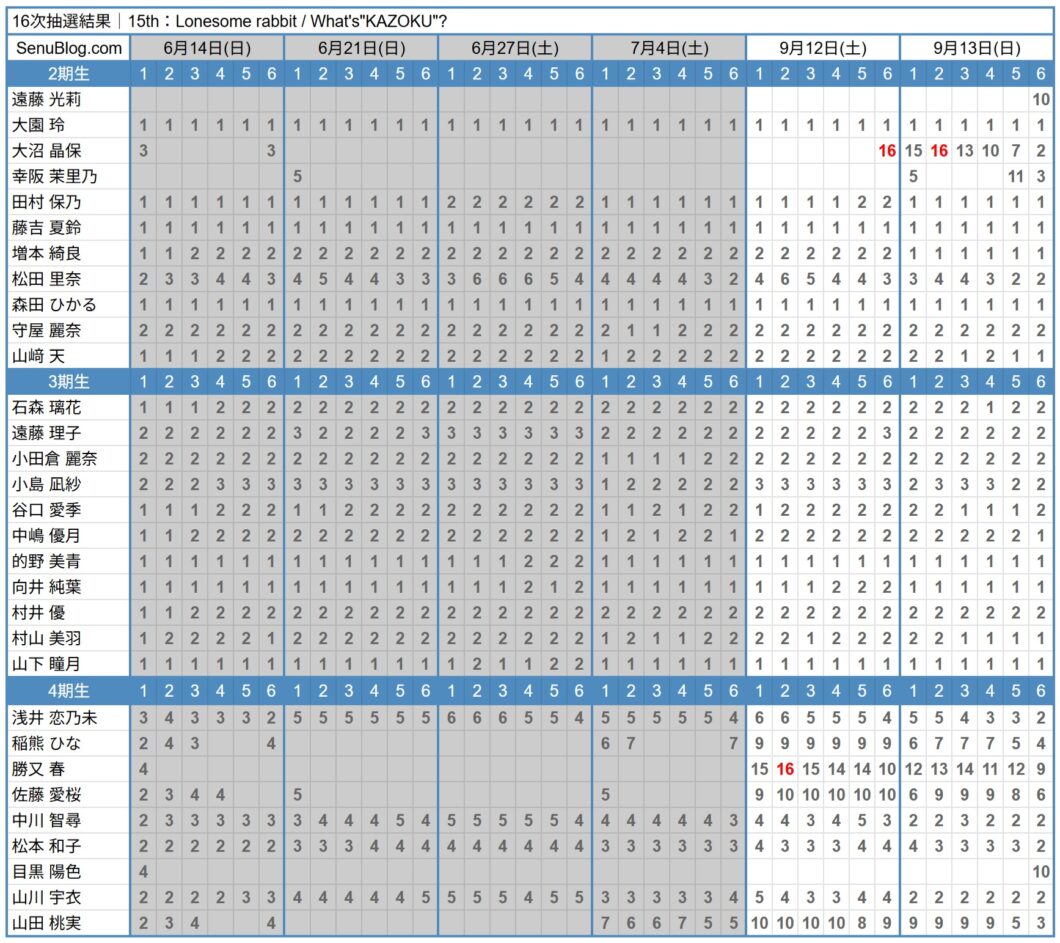Click the 9月12日(土) date header
1060x943 pixels.
point(823,48)
